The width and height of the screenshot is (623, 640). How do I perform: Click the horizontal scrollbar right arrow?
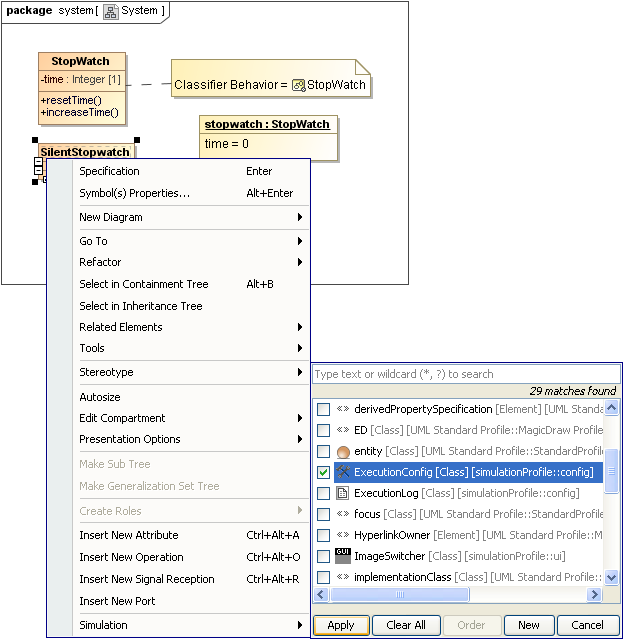[594, 594]
